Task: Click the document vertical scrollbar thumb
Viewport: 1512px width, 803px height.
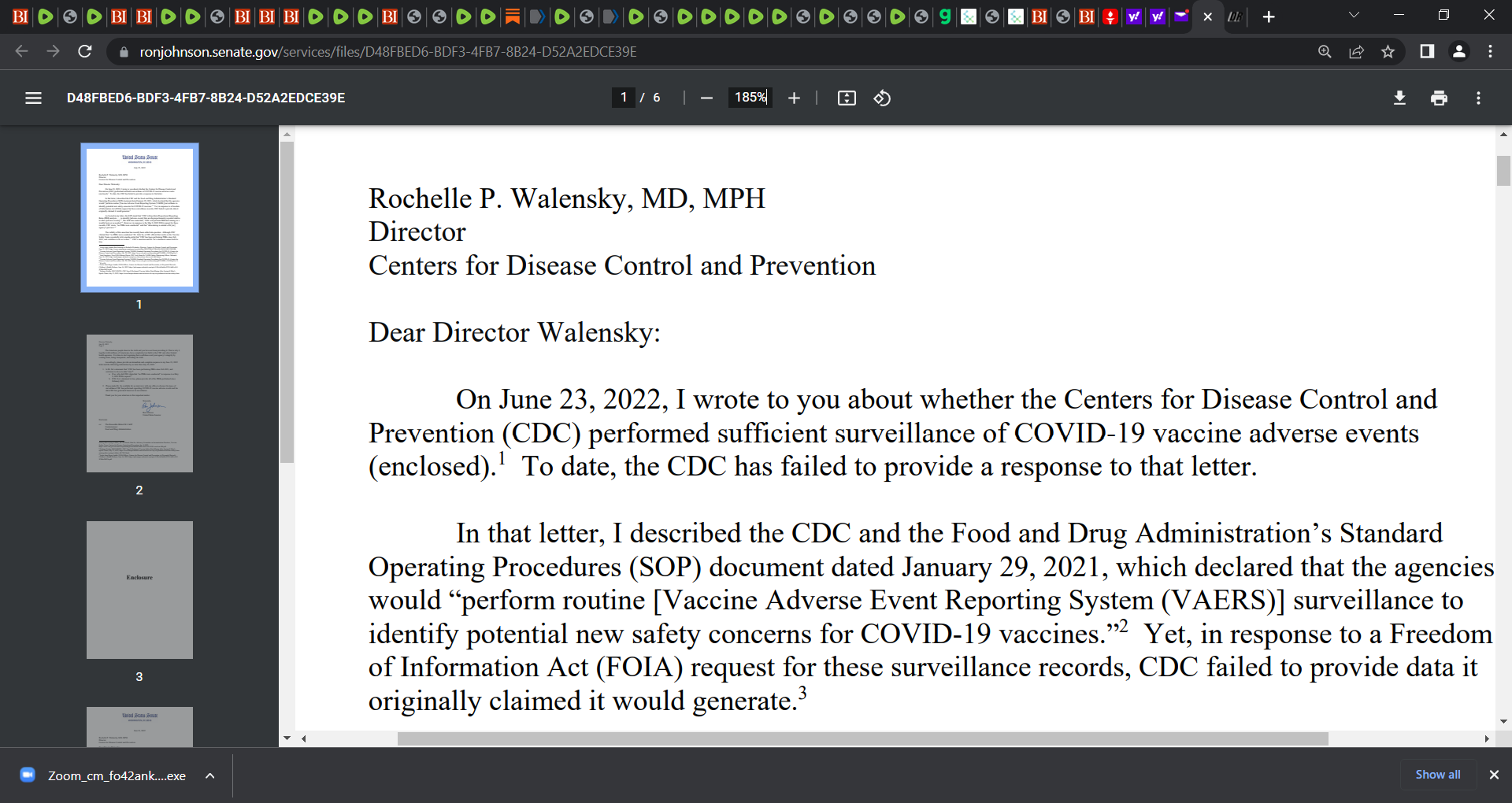Action: pyautogui.click(x=1503, y=171)
